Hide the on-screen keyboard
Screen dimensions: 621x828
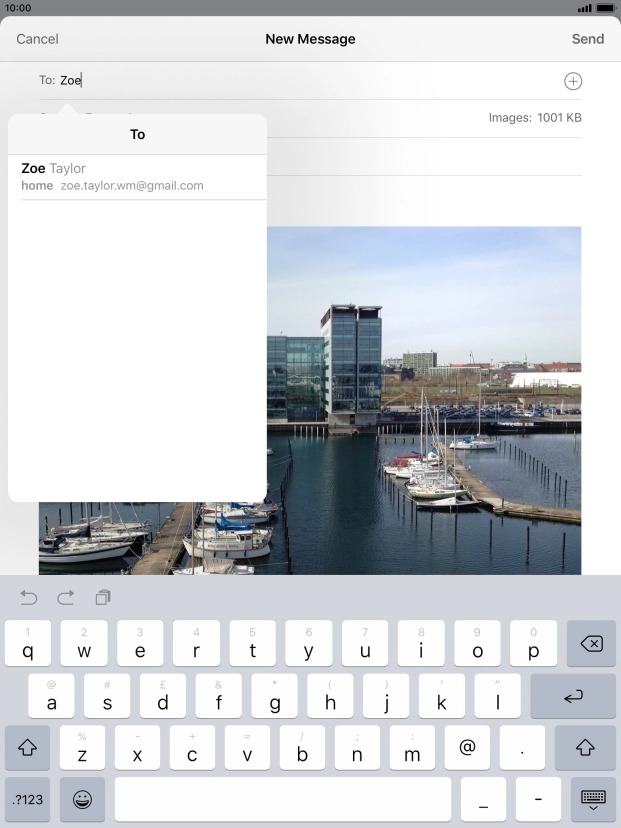pyautogui.click(x=593, y=799)
